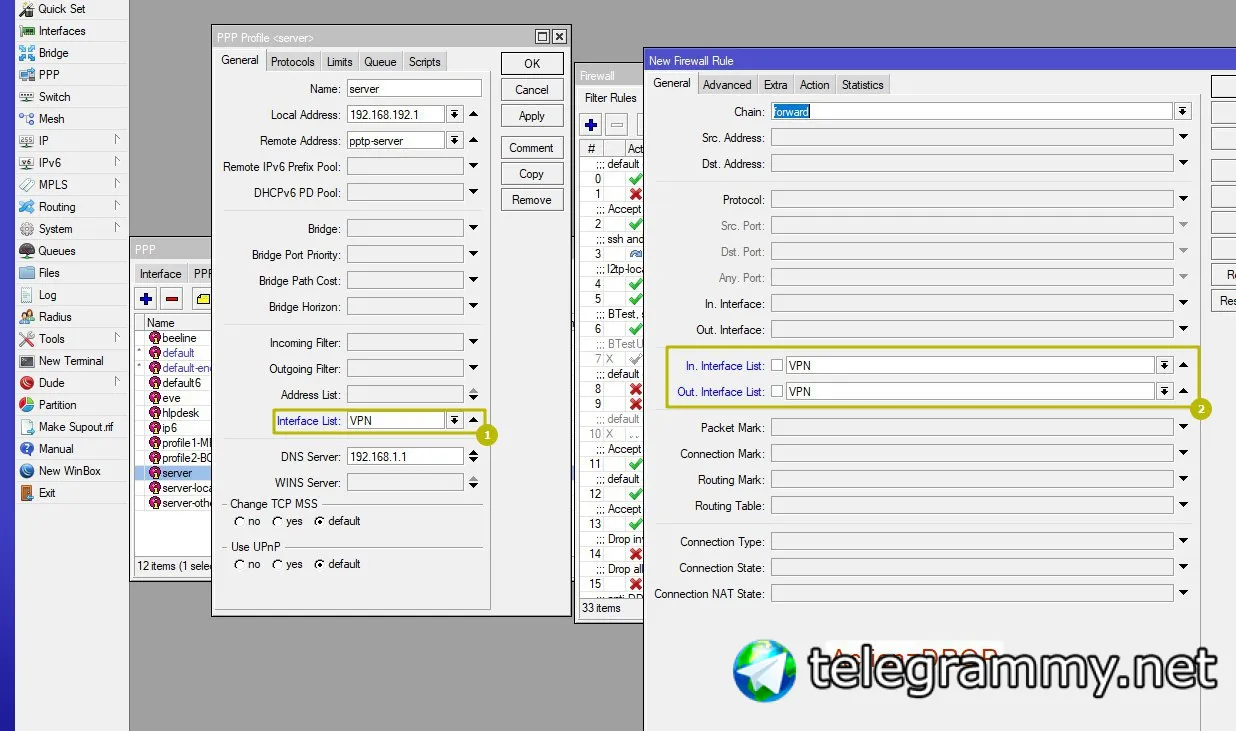Screen dimensions: 1236x731
Task: Open Log from the sidebar
Action: [x=48, y=295]
